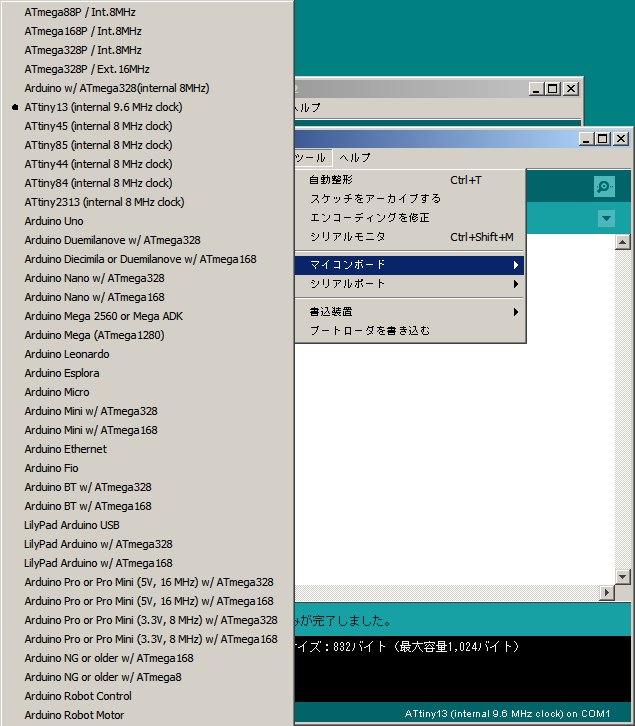Select LilyPad Arduino w/ ATmega328
Screen dimensions: 635x726
147,544
